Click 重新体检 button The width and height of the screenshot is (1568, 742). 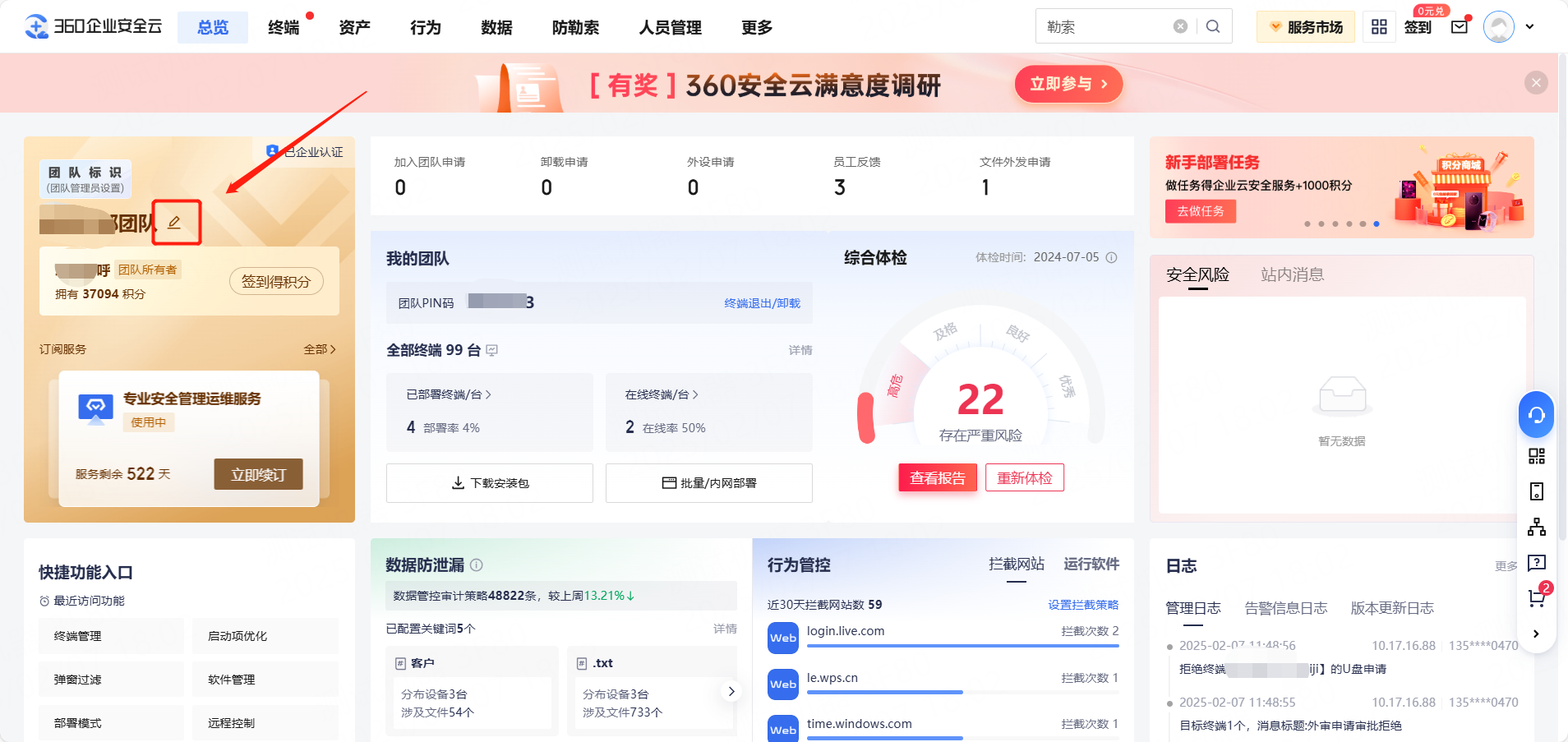point(1025,478)
